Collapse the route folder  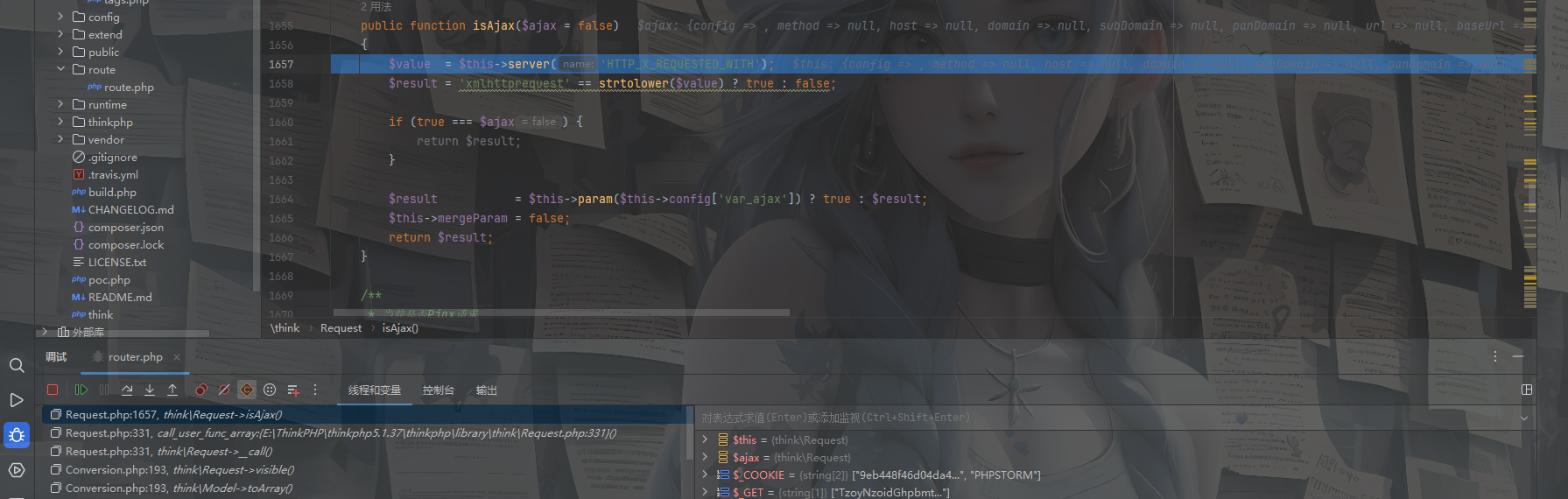click(60, 69)
